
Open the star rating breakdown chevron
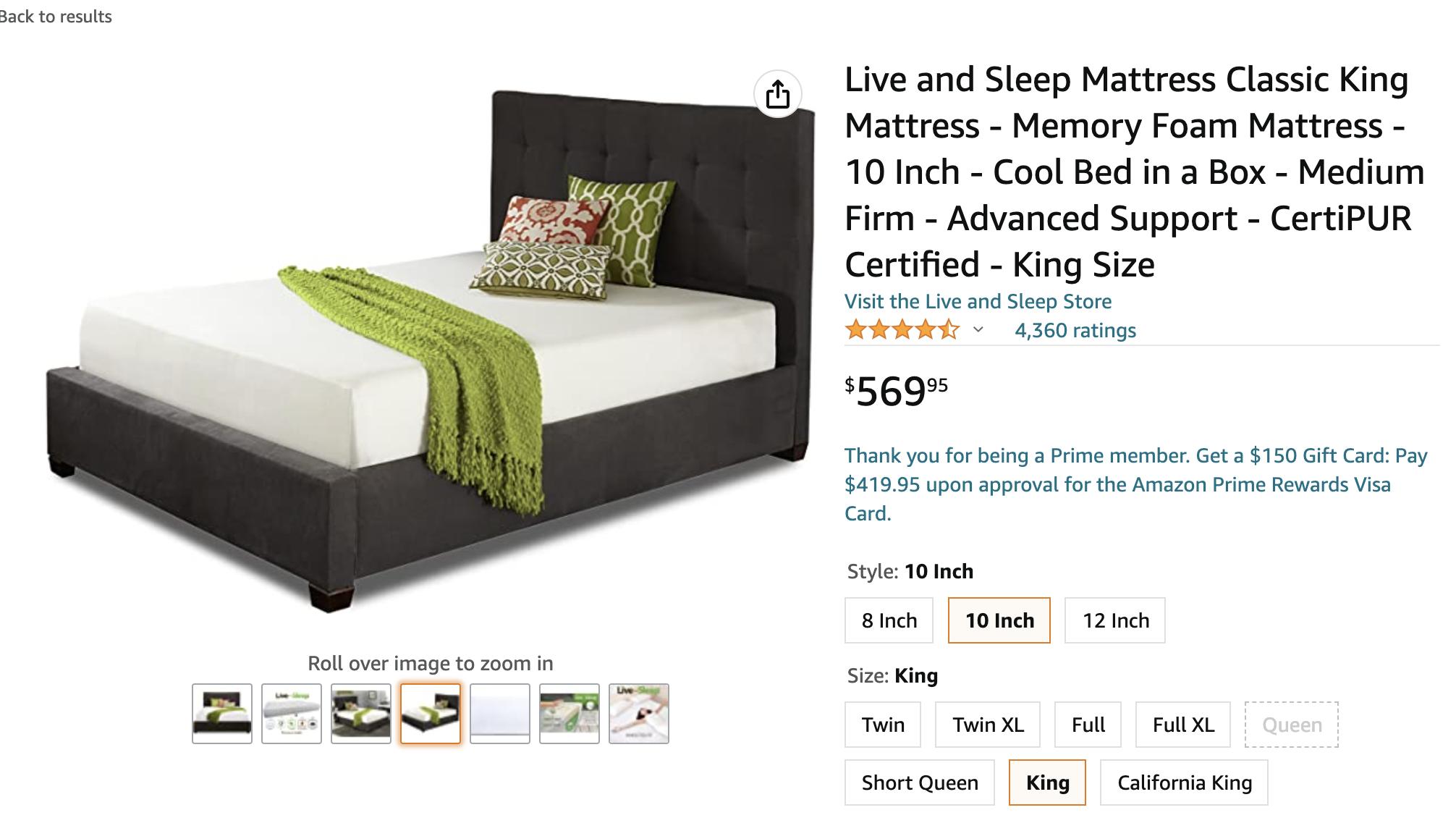pos(978,330)
